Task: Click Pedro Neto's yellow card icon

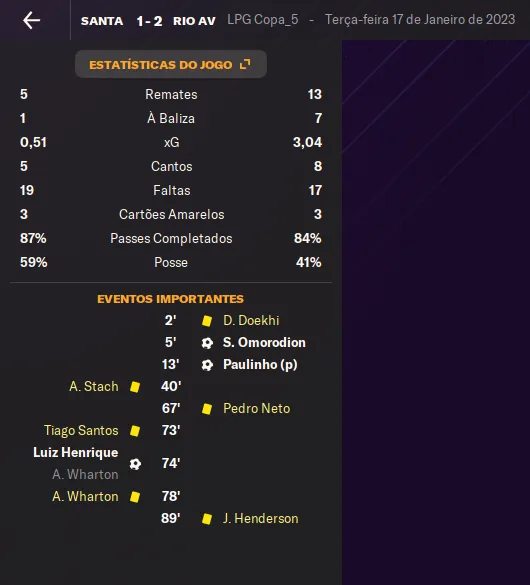Action: (207, 409)
